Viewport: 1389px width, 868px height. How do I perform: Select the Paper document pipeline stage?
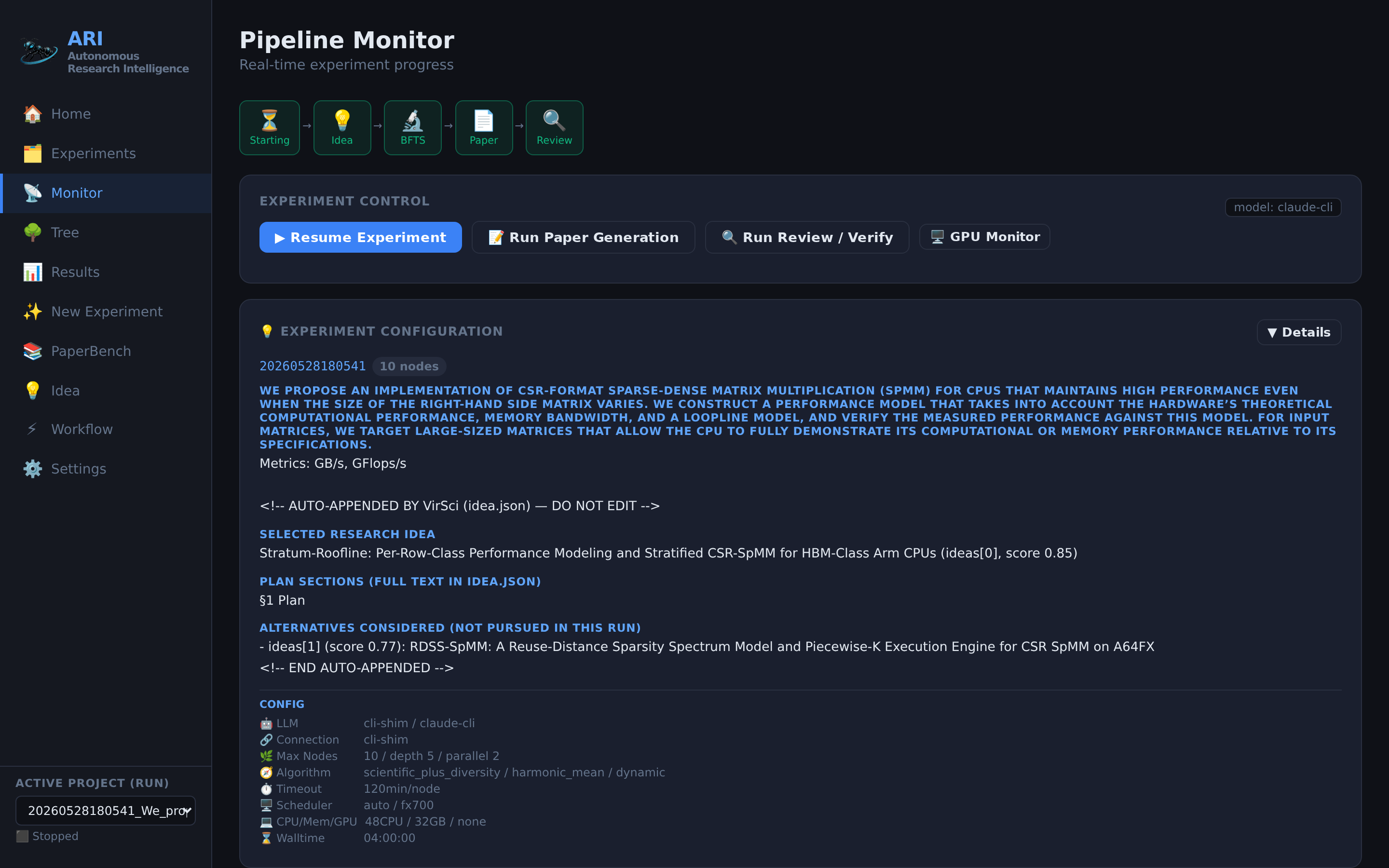[x=484, y=127]
